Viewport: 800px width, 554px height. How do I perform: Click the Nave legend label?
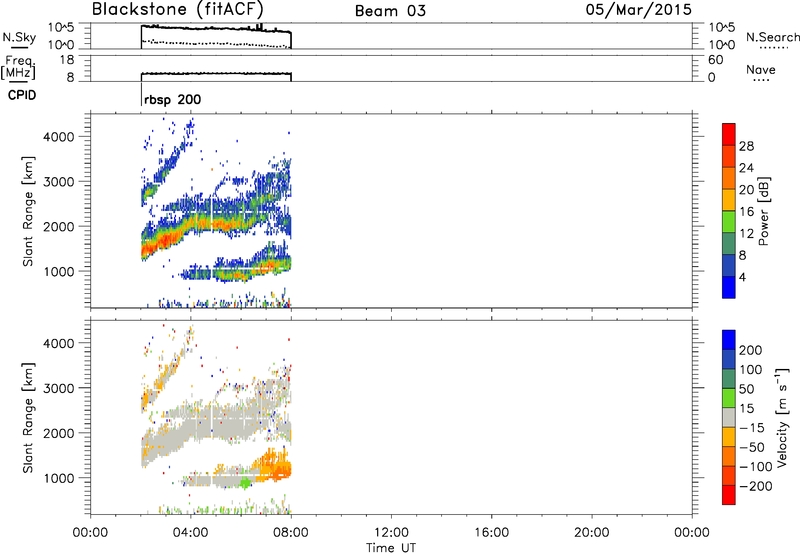tap(761, 69)
